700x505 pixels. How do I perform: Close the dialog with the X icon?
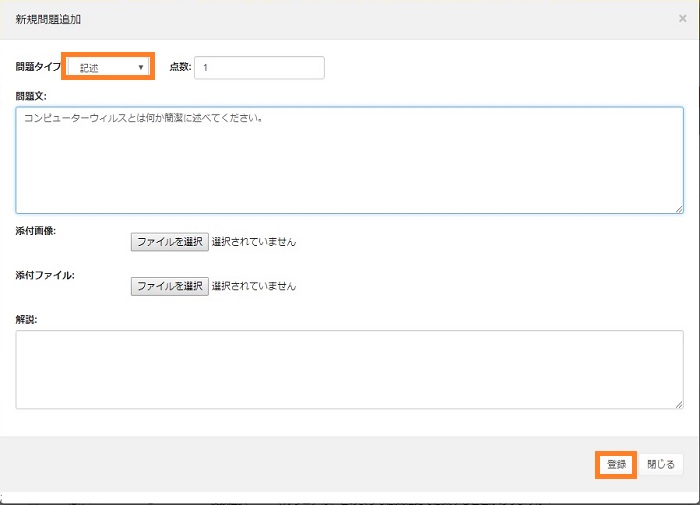point(682,18)
